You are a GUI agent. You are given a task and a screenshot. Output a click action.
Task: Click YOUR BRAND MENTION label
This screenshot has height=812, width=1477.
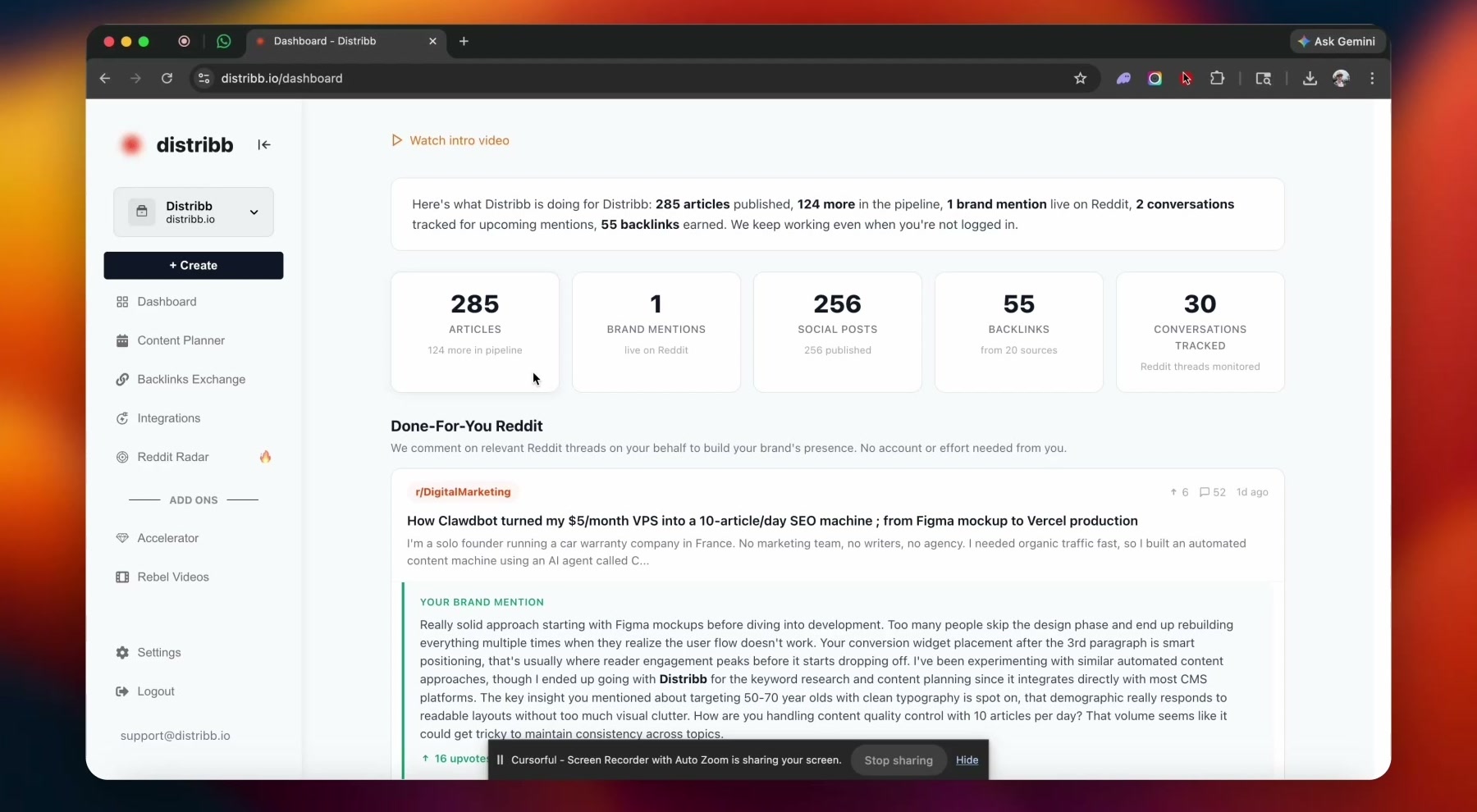[482, 602]
